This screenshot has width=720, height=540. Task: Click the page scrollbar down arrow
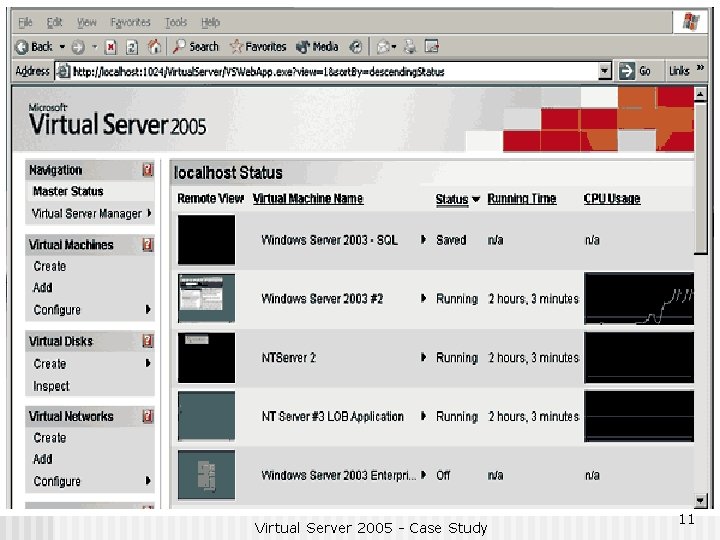700,501
